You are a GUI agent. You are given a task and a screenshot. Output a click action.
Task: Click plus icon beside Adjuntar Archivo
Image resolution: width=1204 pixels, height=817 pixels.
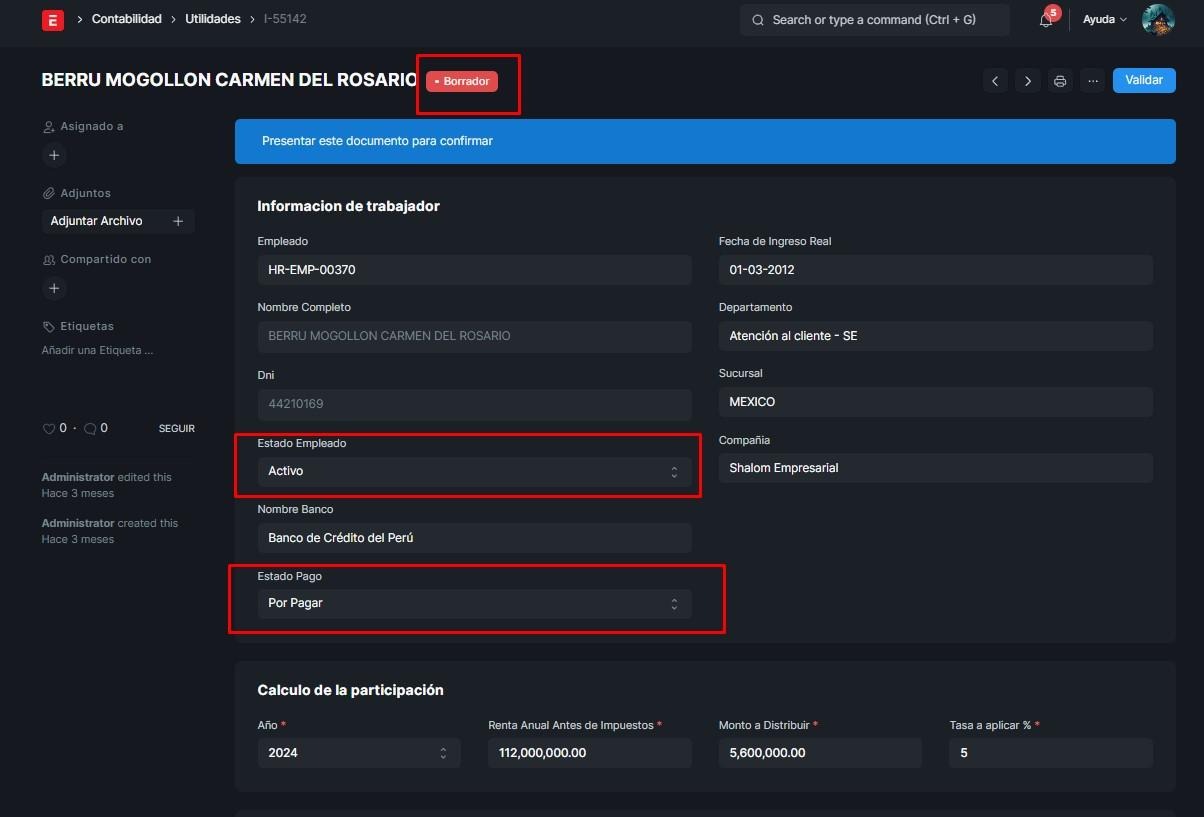click(178, 221)
